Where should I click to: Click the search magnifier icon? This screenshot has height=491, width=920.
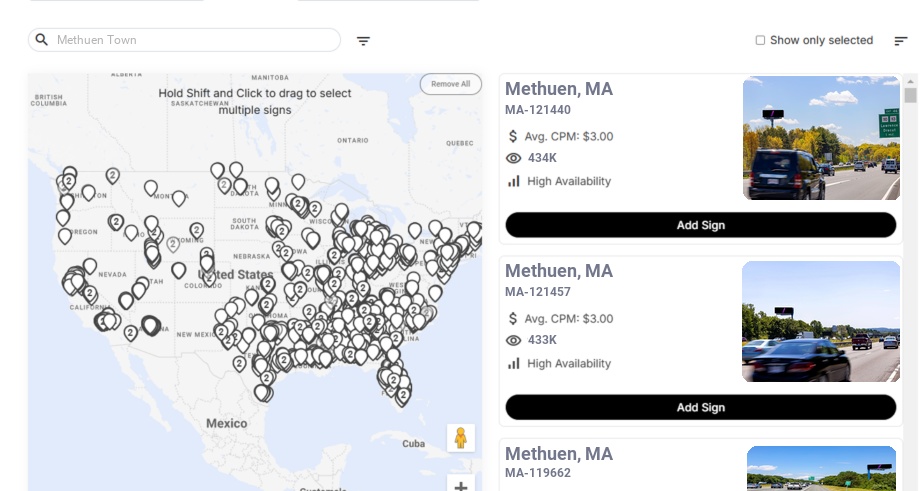(42, 40)
